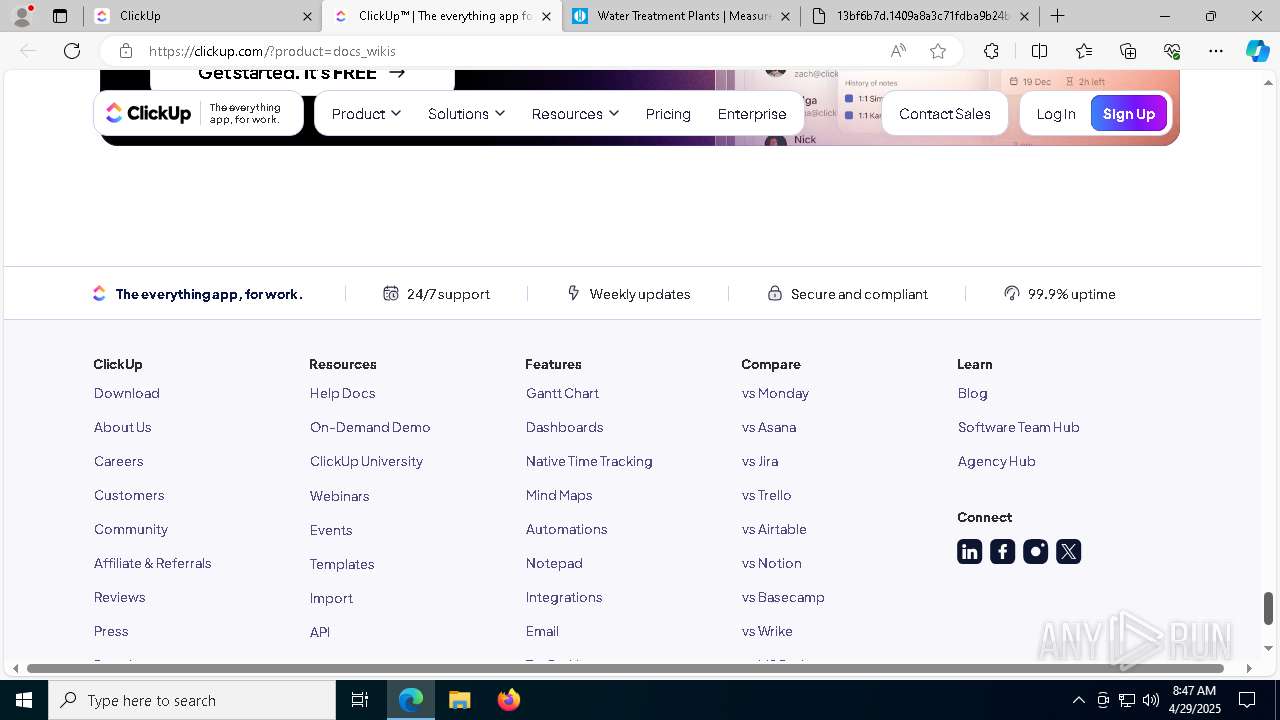This screenshot has height=720, width=1280.
Task: Open the Enterprise page
Action: click(x=752, y=114)
